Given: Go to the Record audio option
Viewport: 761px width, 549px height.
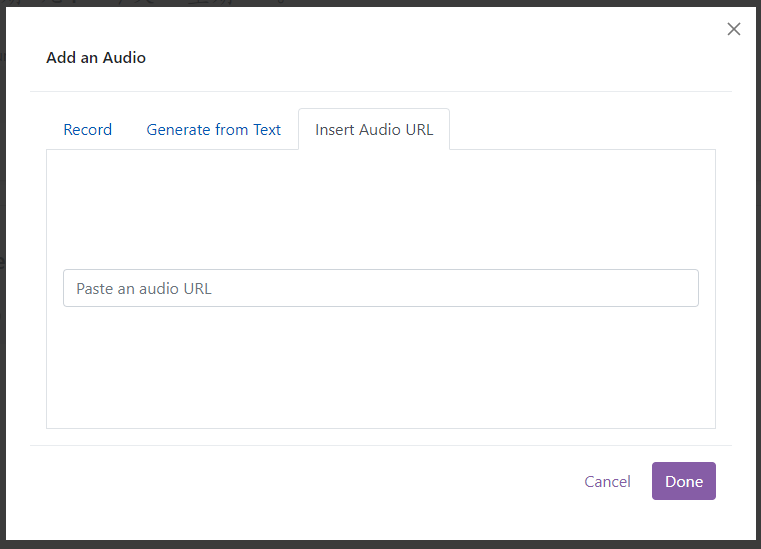Looking at the screenshot, I should click(x=87, y=130).
